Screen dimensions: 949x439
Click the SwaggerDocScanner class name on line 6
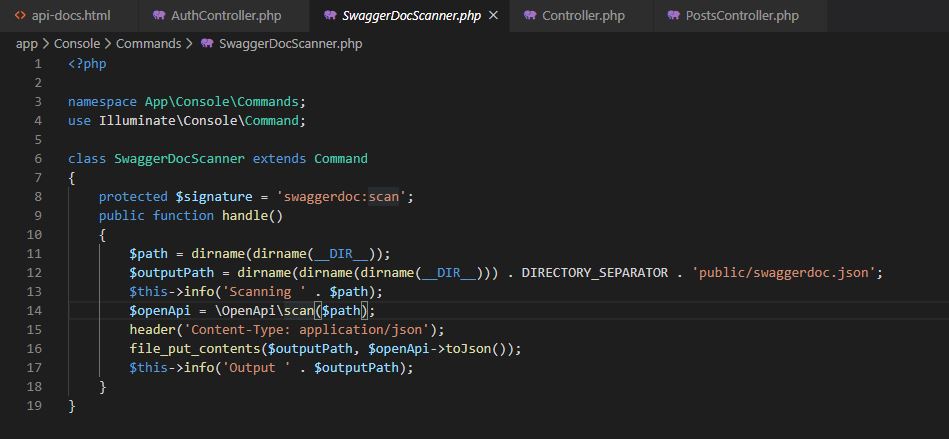point(179,159)
